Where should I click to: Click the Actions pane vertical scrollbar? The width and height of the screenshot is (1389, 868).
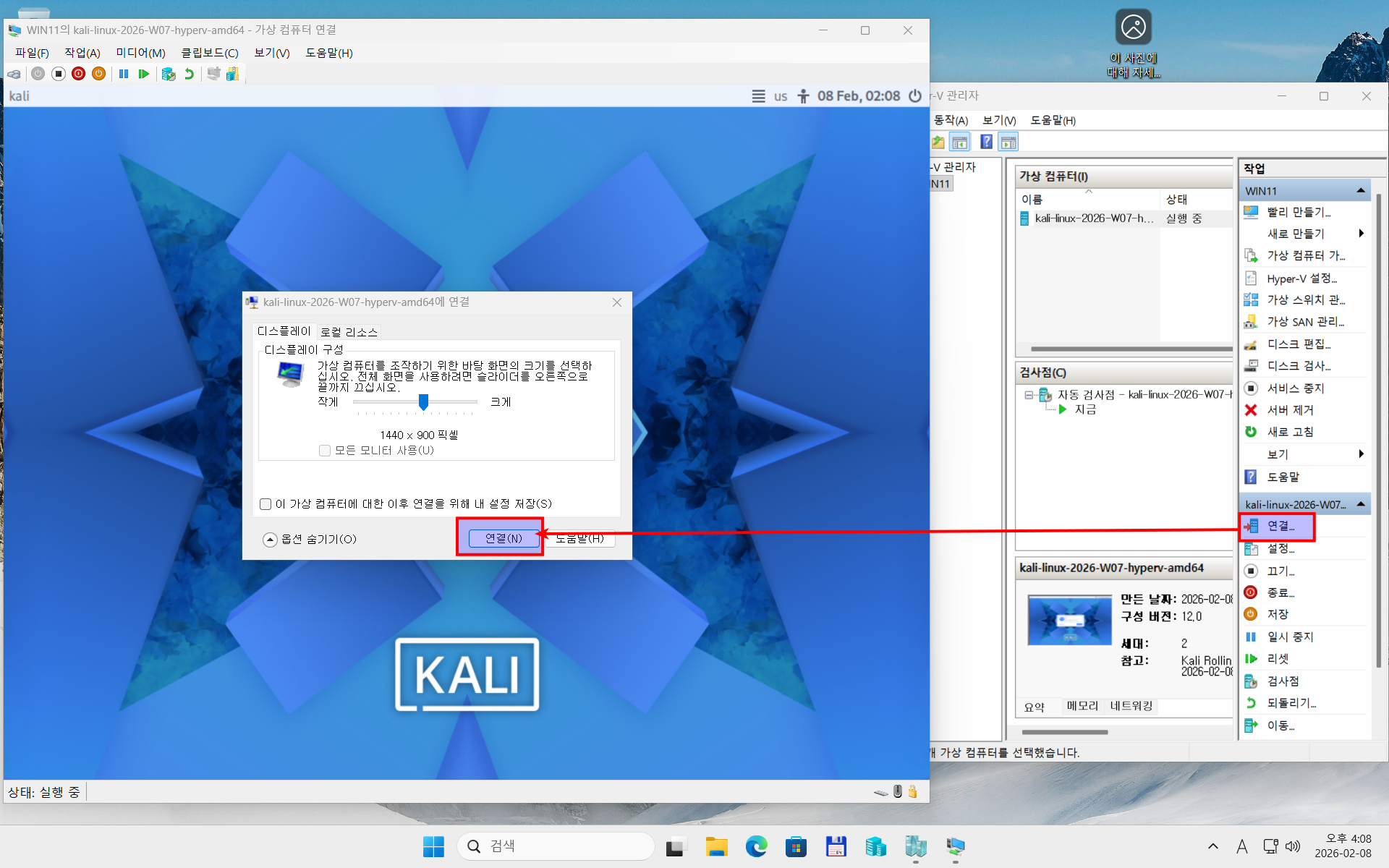coord(1379,430)
